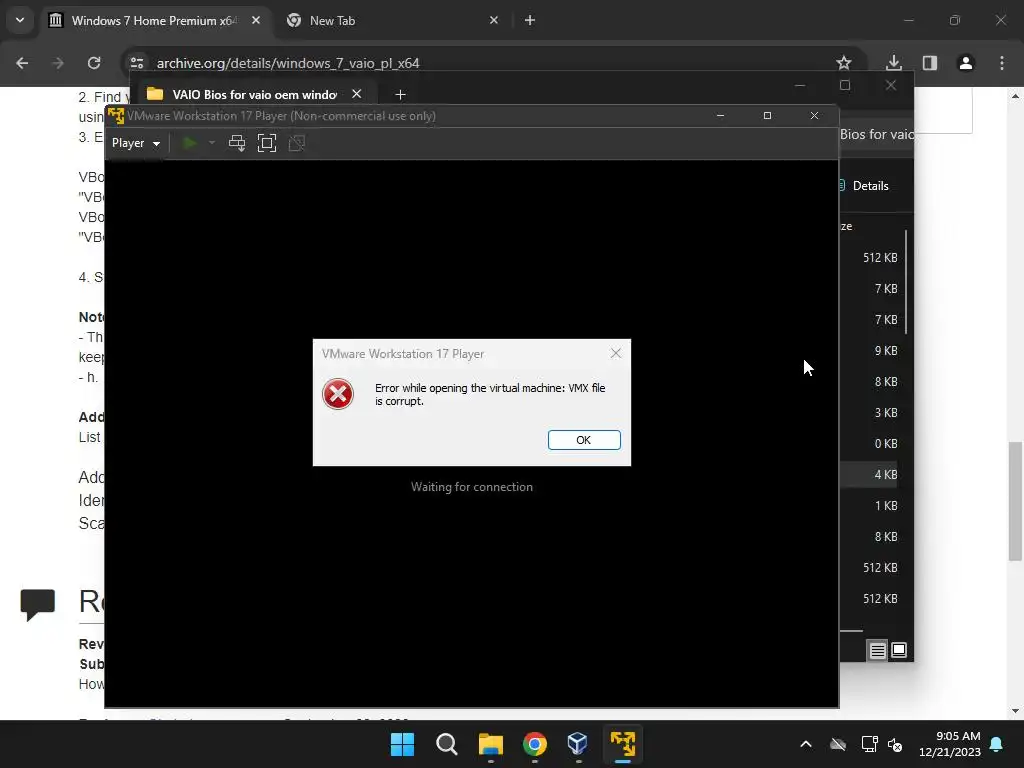Click the File Explorer vertical scrollbar
The width and height of the screenshot is (1024, 768).
(906, 282)
